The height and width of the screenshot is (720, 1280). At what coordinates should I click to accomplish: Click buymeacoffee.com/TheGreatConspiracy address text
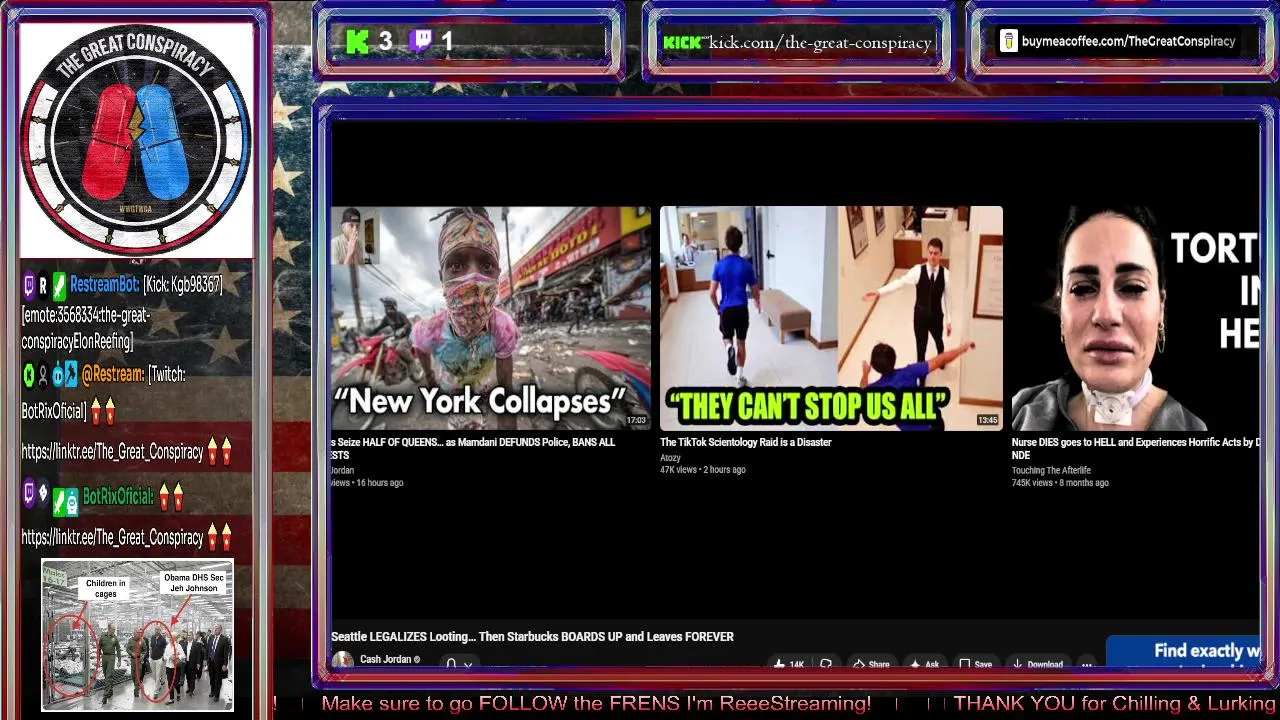(x=1129, y=41)
